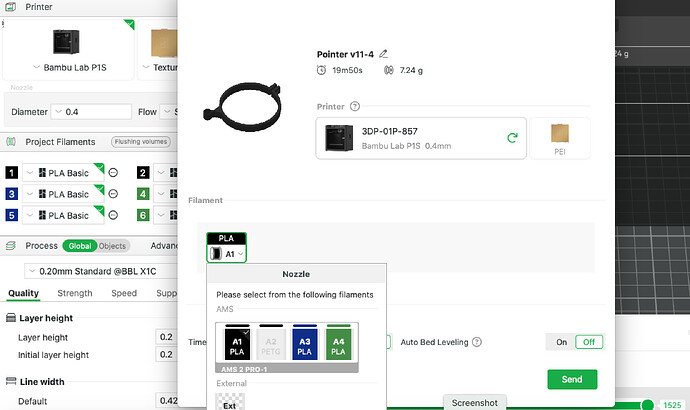Switch Process scope to Objects
Screen dimensions: 690x410
(112, 246)
